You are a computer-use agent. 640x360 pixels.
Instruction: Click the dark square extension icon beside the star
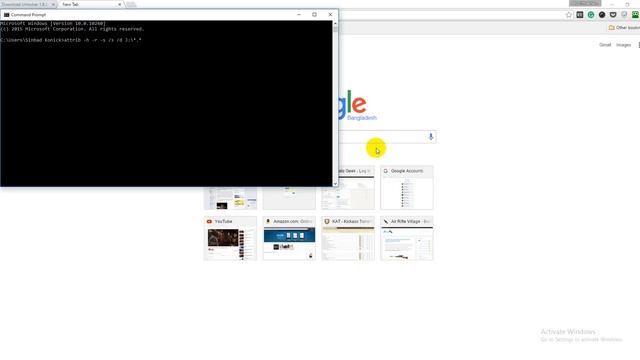click(580, 15)
